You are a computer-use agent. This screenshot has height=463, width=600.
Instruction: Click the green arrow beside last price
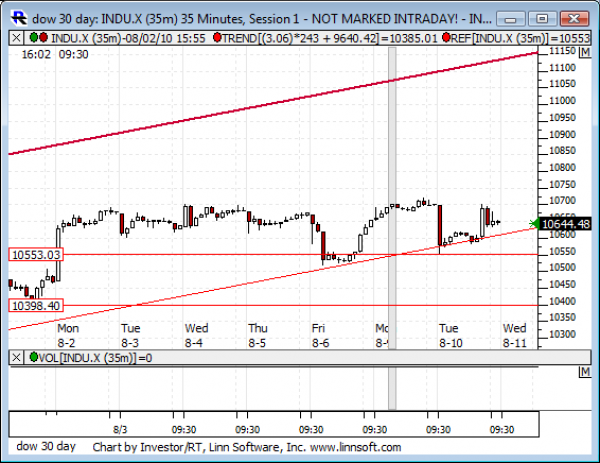click(x=534, y=224)
